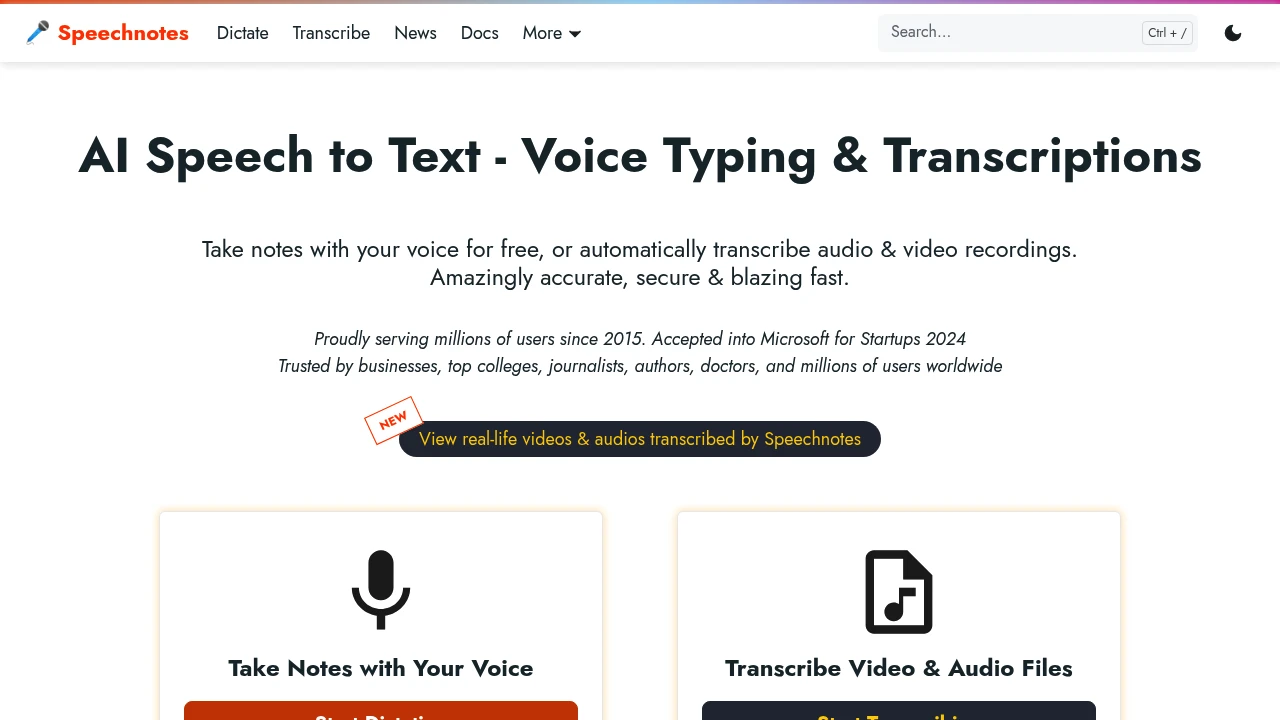Click the Start Dictating orange button

tap(381, 711)
